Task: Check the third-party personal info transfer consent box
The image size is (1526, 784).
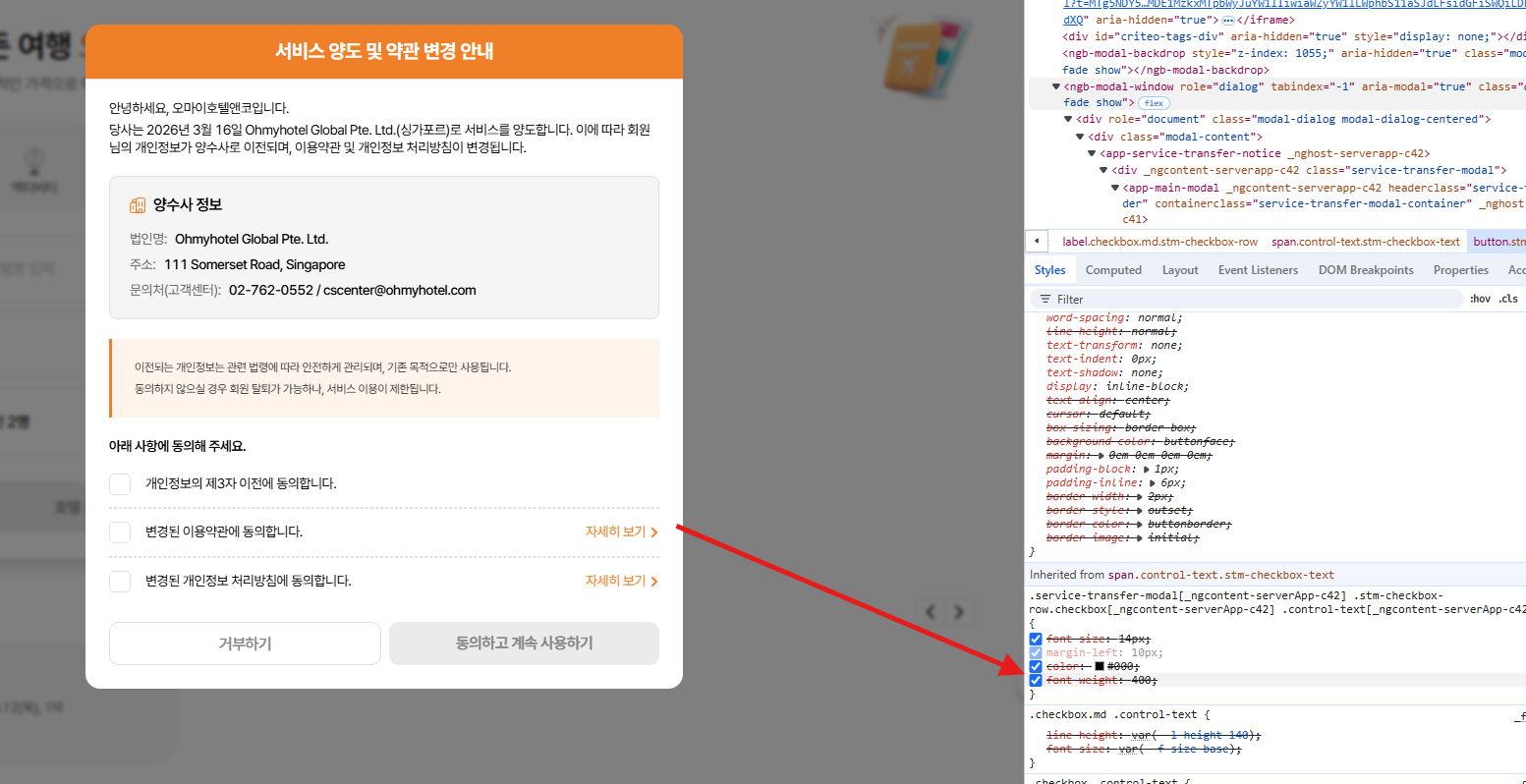Action: click(120, 483)
